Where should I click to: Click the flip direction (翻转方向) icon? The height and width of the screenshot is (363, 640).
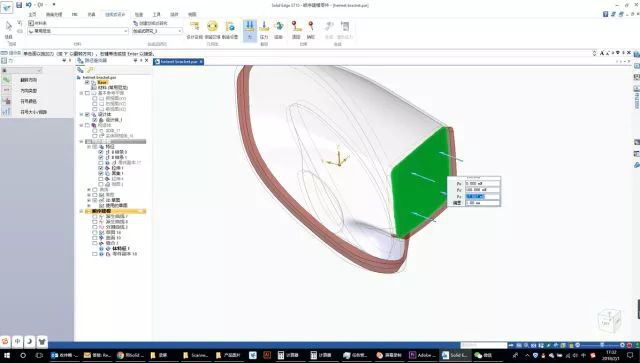tap(7, 80)
